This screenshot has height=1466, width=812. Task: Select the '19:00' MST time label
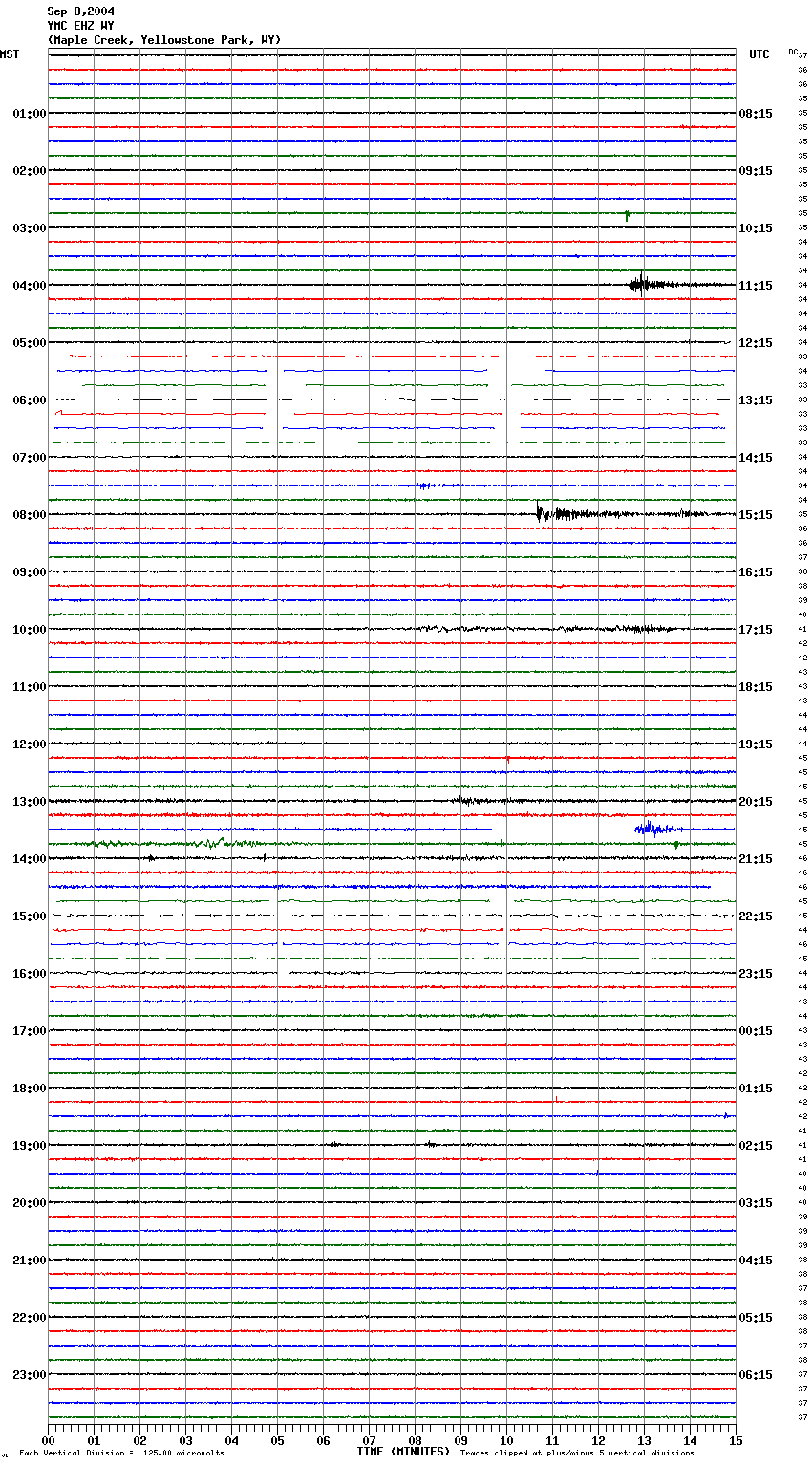click(x=30, y=1146)
